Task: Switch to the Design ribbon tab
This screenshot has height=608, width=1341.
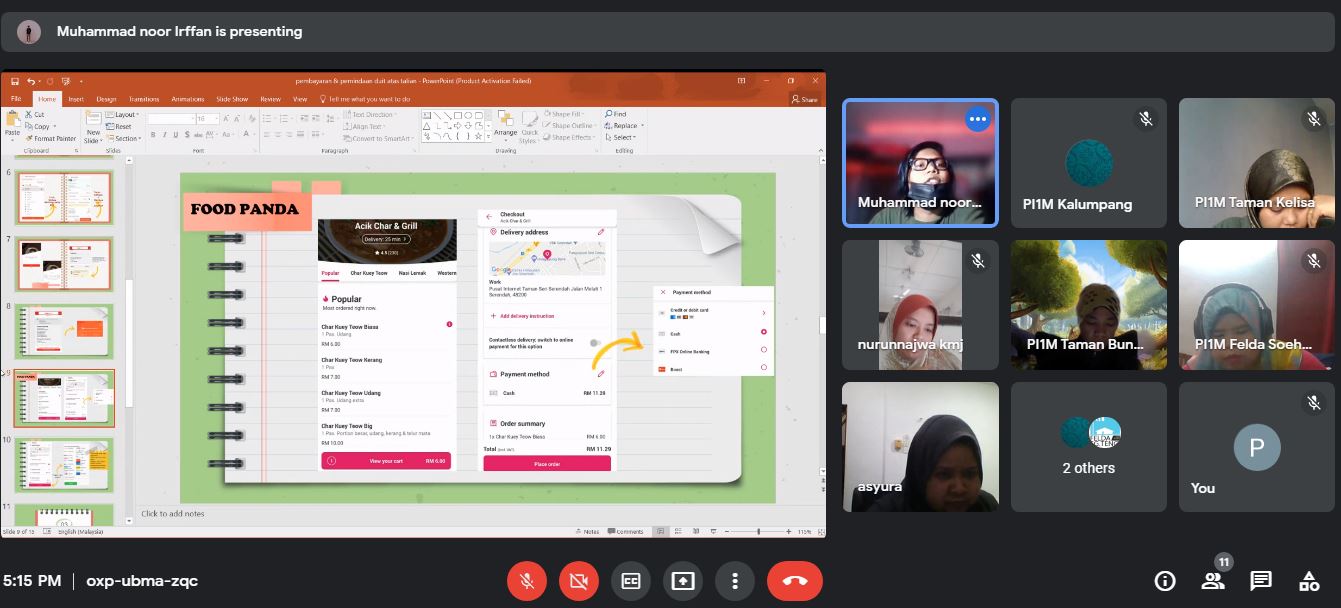Action: (106, 99)
